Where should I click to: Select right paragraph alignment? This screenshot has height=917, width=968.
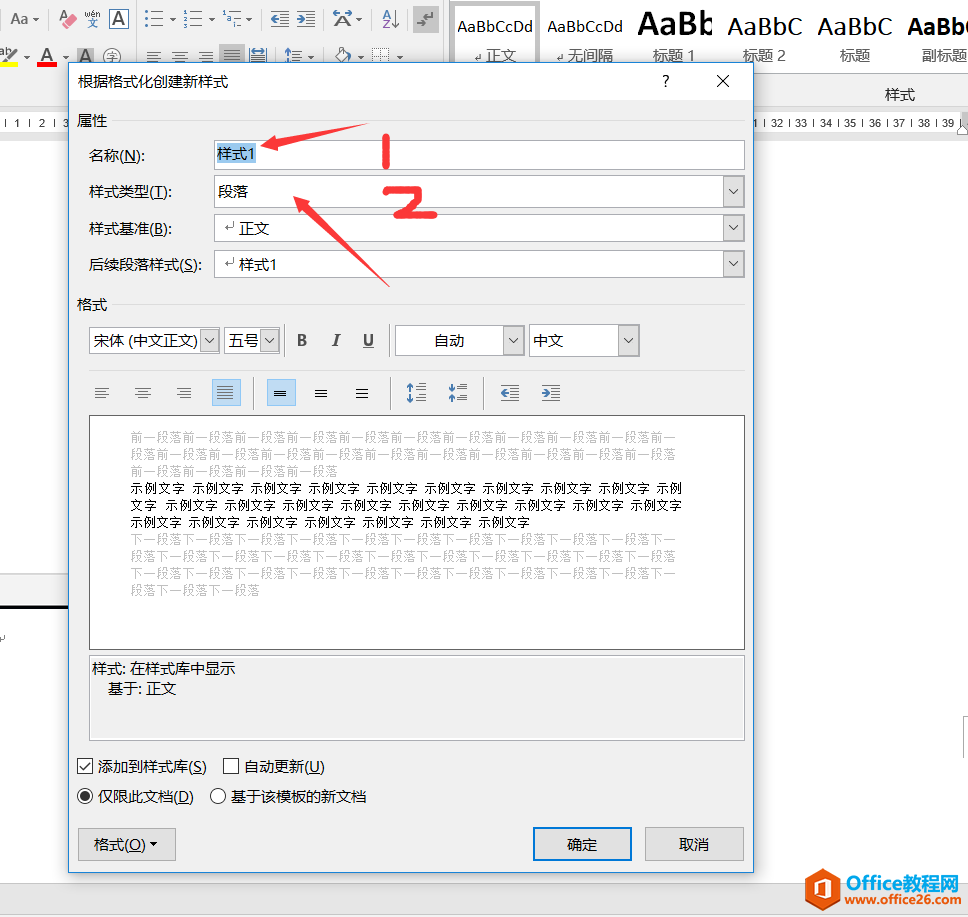tap(184, 392)
